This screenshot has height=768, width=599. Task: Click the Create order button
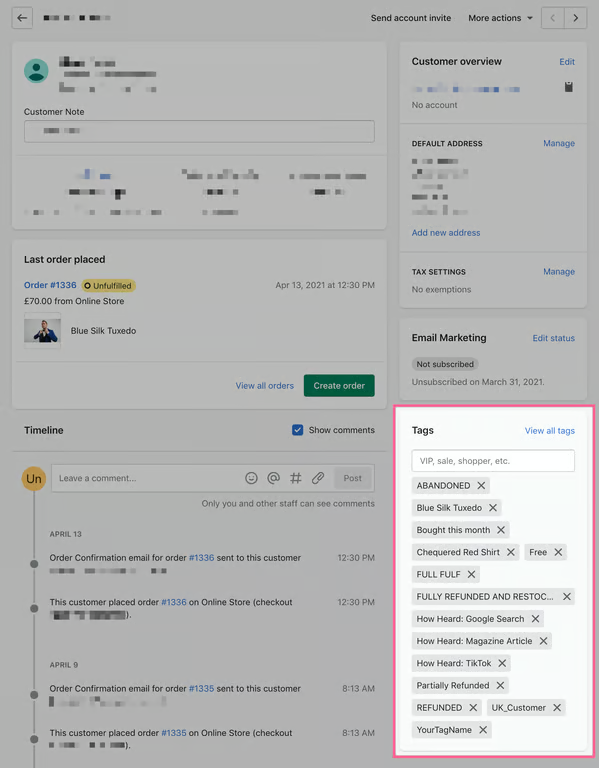coord(339,385)
